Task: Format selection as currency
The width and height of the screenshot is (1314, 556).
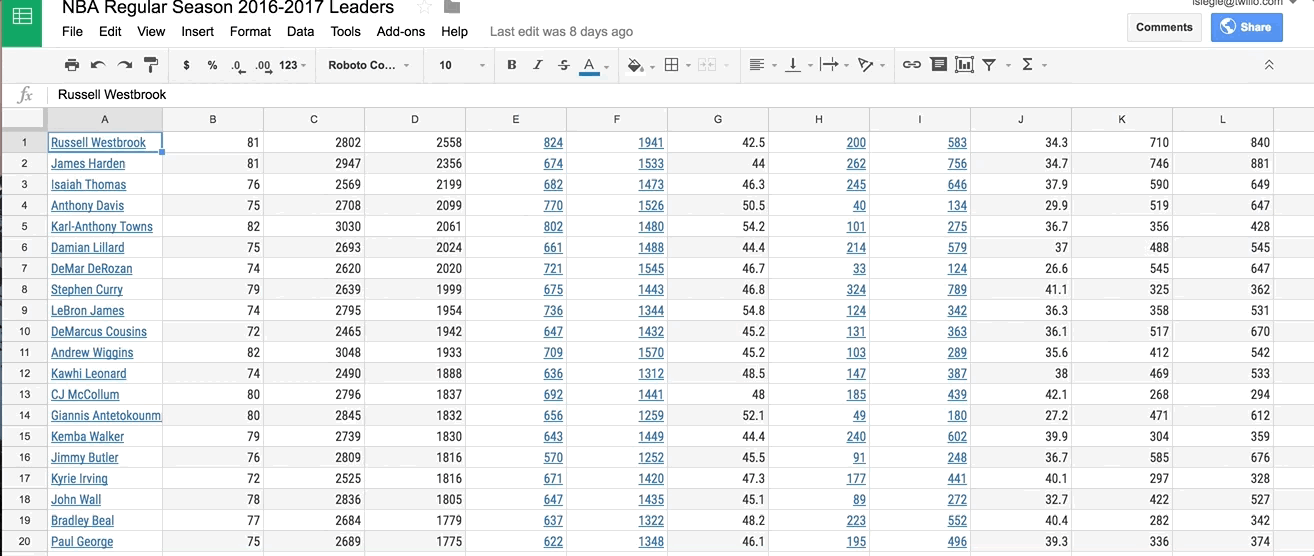Action: [186, 65]
